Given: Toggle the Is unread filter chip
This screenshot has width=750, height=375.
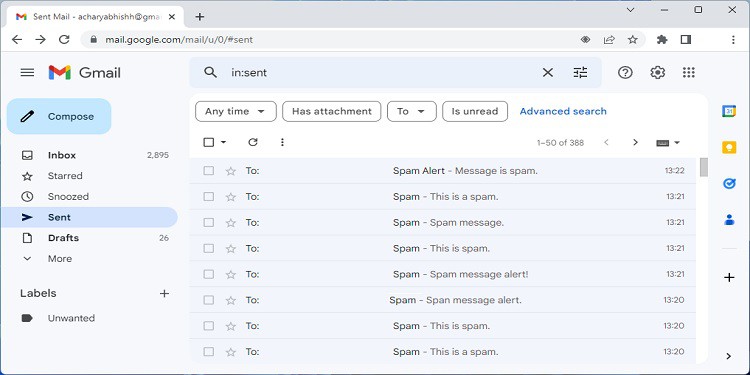Looking at the screenshot, I should click(x=475, y=111).
